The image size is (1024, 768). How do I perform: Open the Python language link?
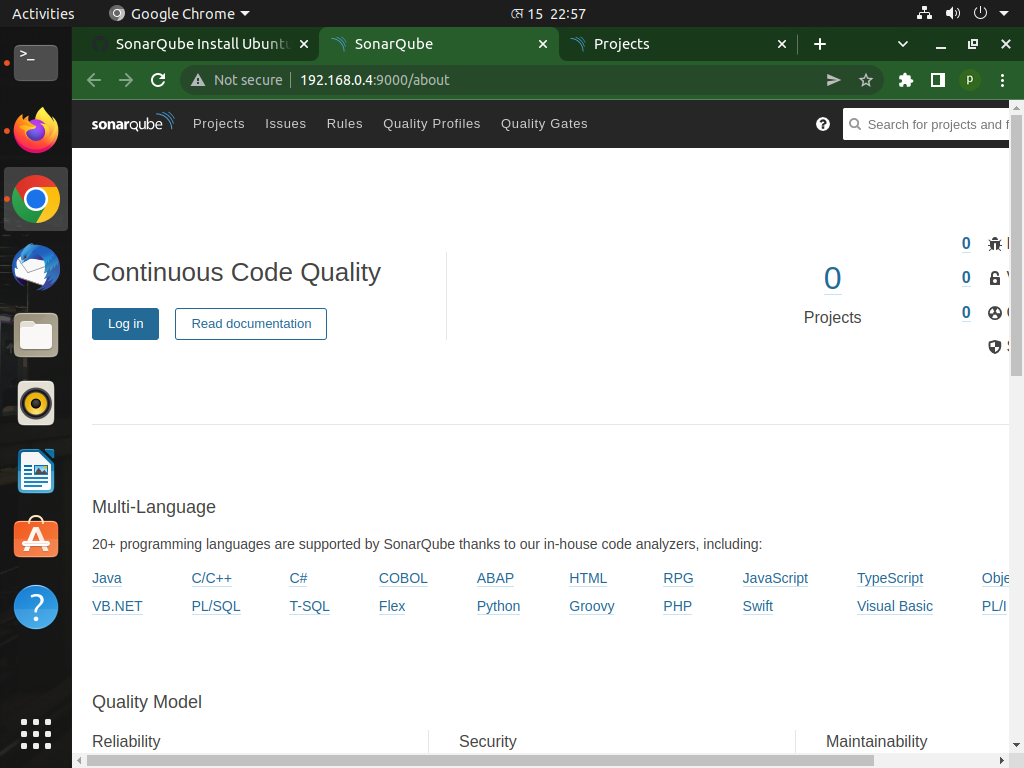coord(498,606)
